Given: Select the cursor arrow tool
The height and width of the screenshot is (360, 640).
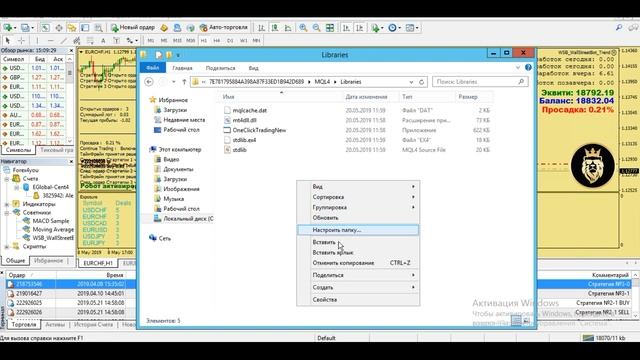Looking at the screenshot, I should (x=7, y=40).
